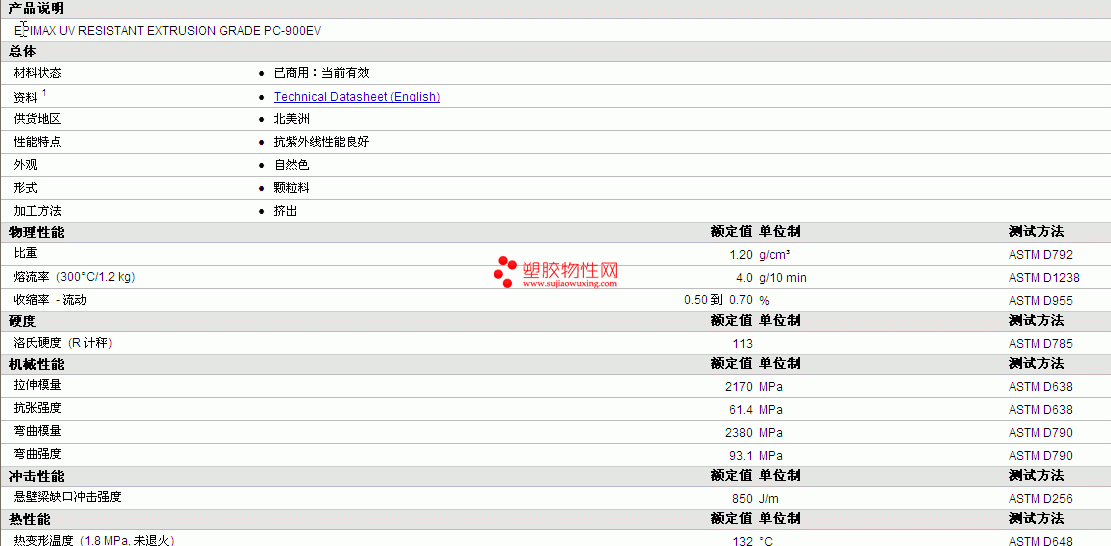The image size is (1111, 546).
Task: Click the tensile modulus value 2170
Action: (739, 387)
